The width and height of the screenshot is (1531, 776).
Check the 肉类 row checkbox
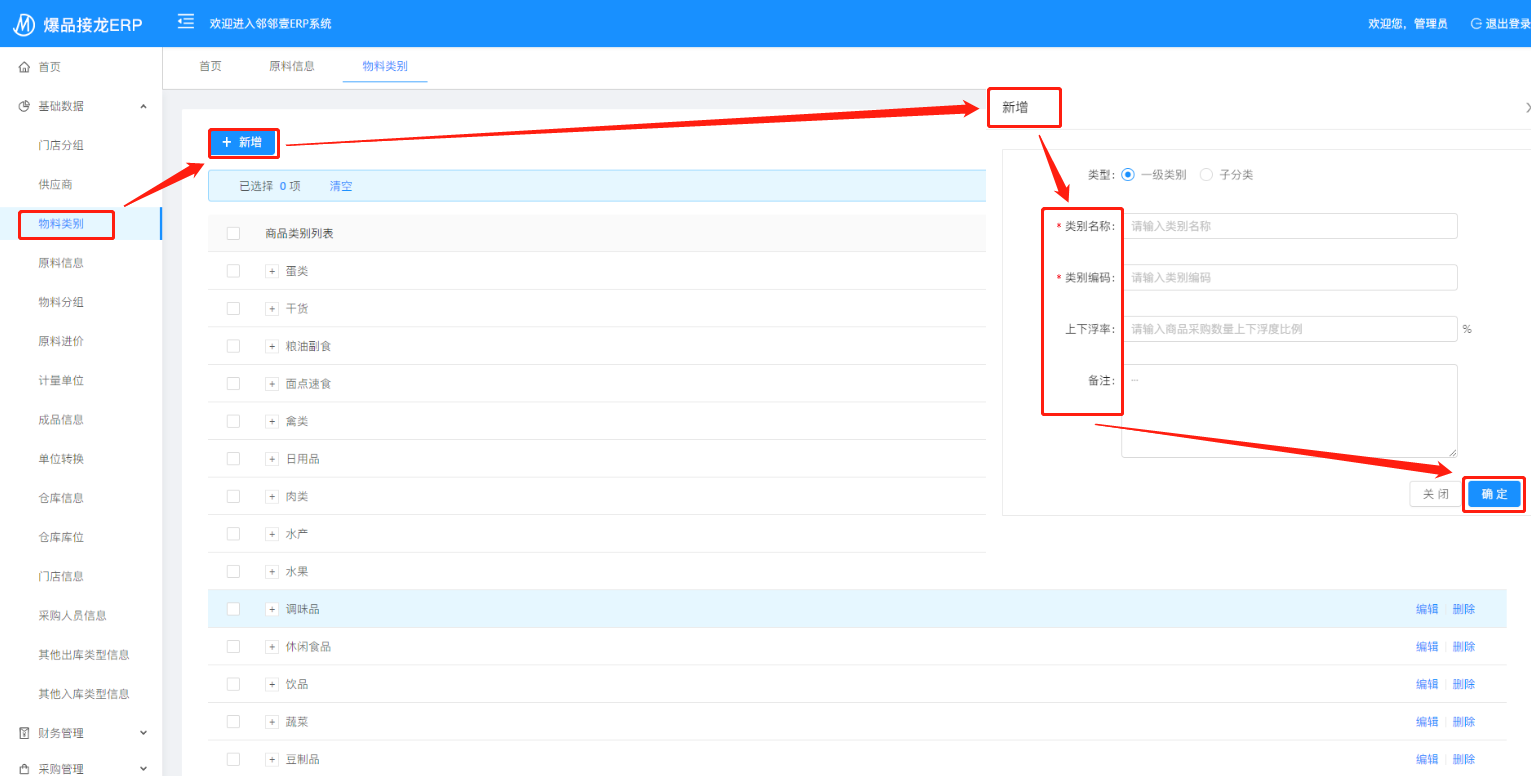pyautogui.click(x=233, y=496)
